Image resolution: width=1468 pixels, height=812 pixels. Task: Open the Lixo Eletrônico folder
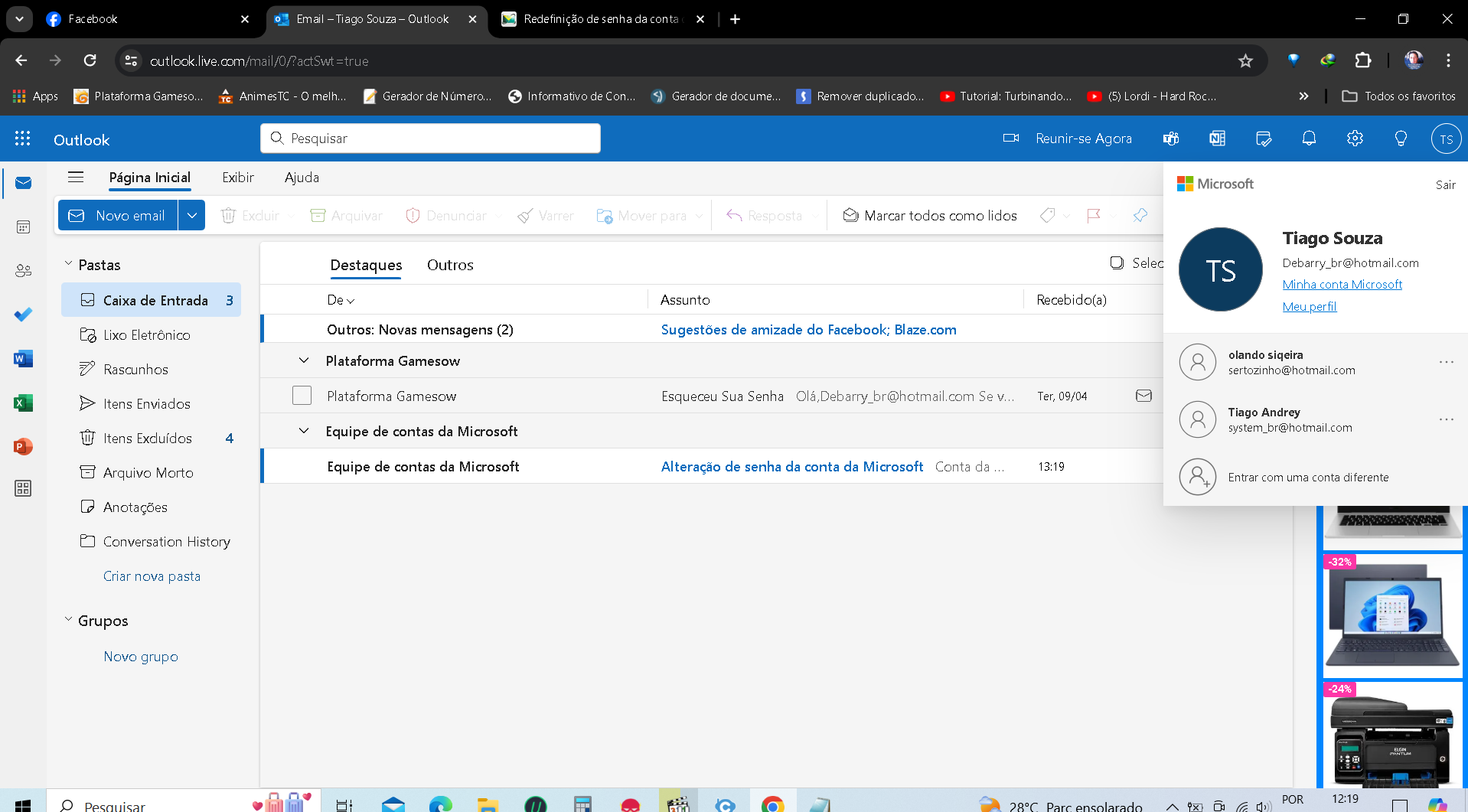tap(151, 335)
